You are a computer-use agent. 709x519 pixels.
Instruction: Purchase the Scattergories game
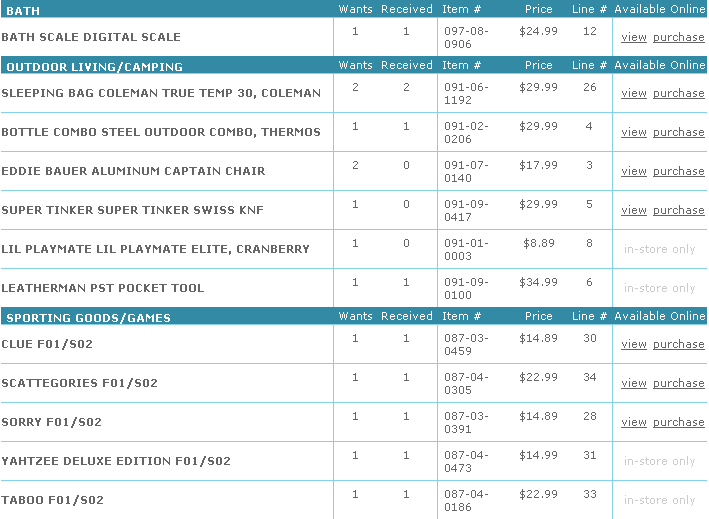(x=678, y=383)
